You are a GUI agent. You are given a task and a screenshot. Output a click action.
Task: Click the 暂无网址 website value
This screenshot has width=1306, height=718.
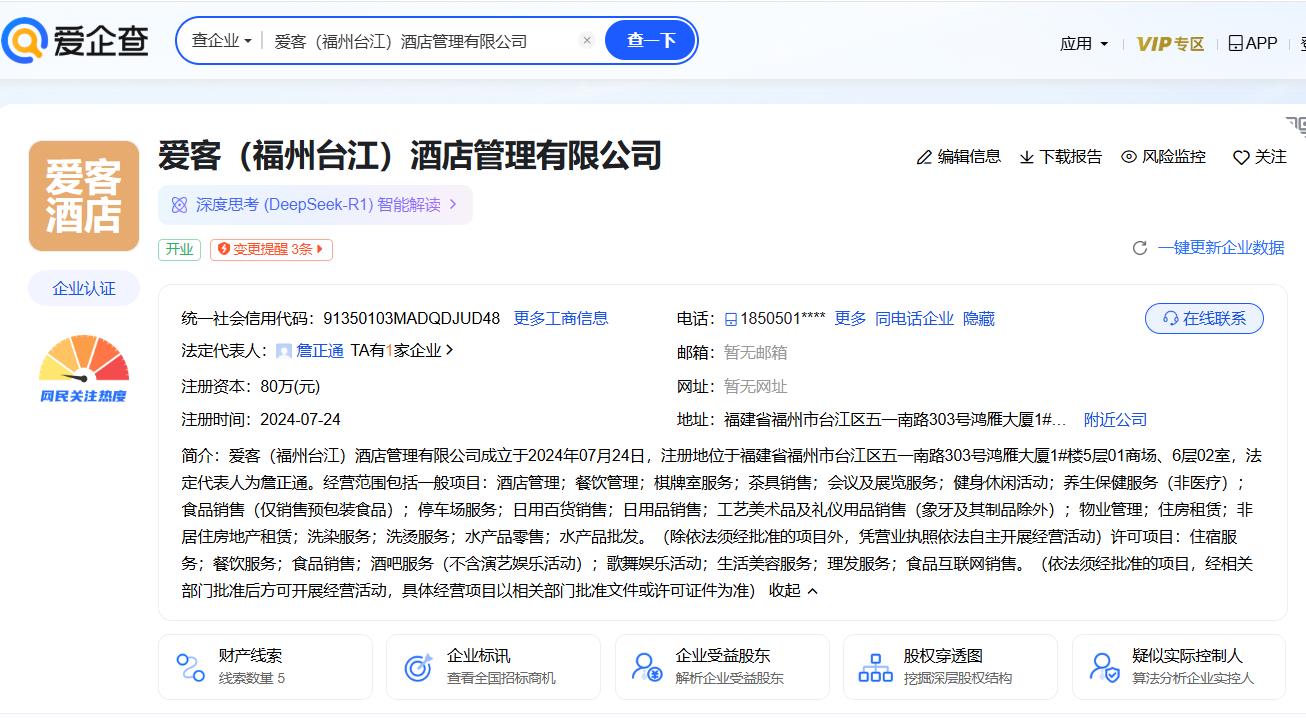pos(755,387)
